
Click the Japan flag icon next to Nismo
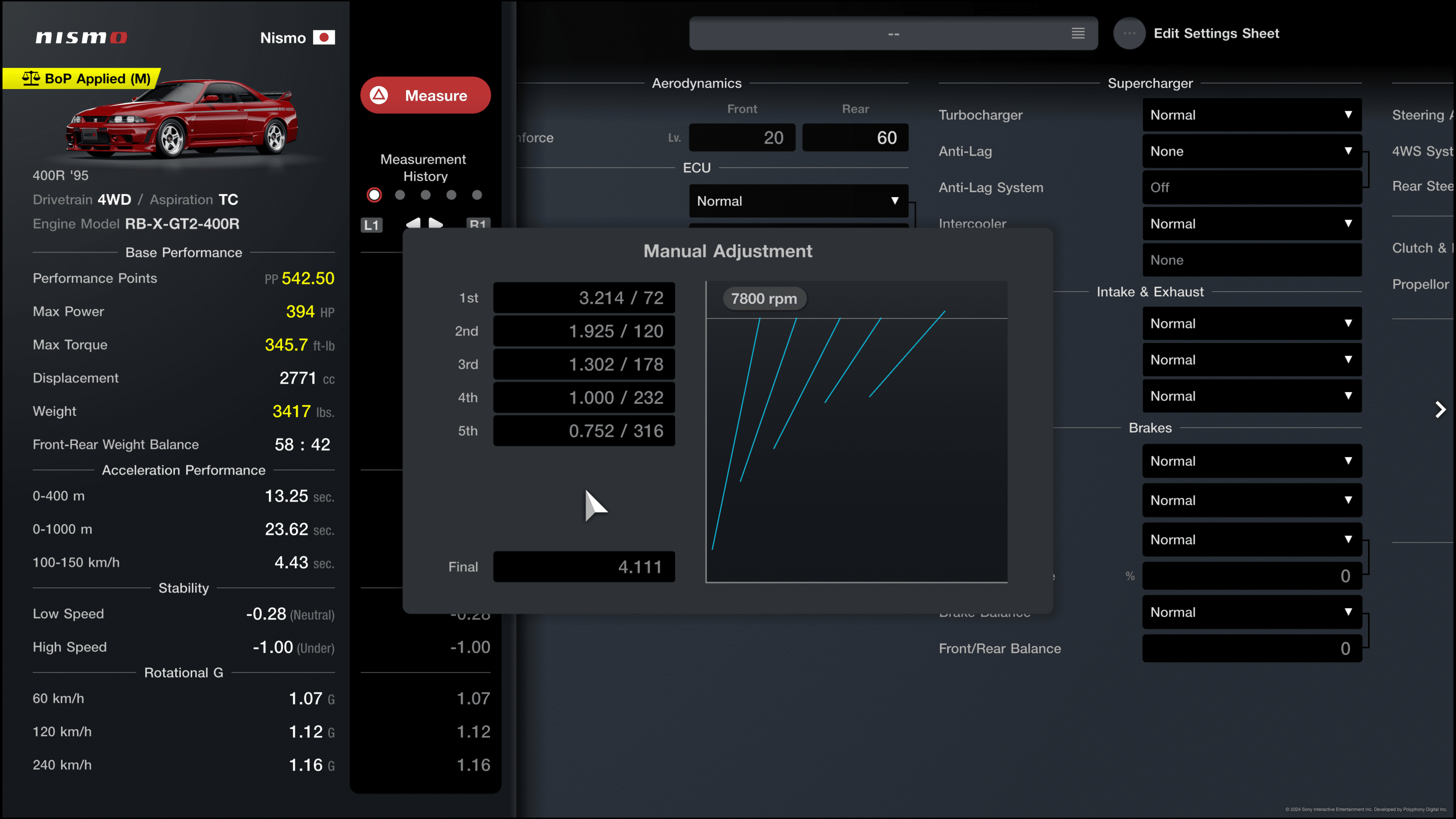[x=324, y=37]
